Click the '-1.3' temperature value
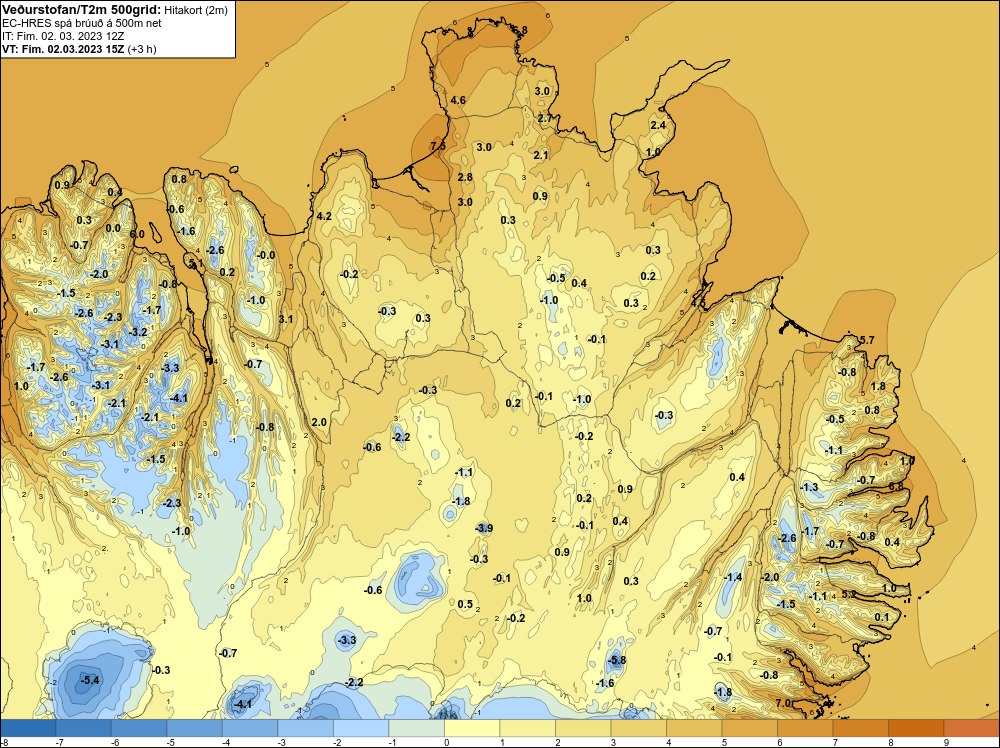 809,487
